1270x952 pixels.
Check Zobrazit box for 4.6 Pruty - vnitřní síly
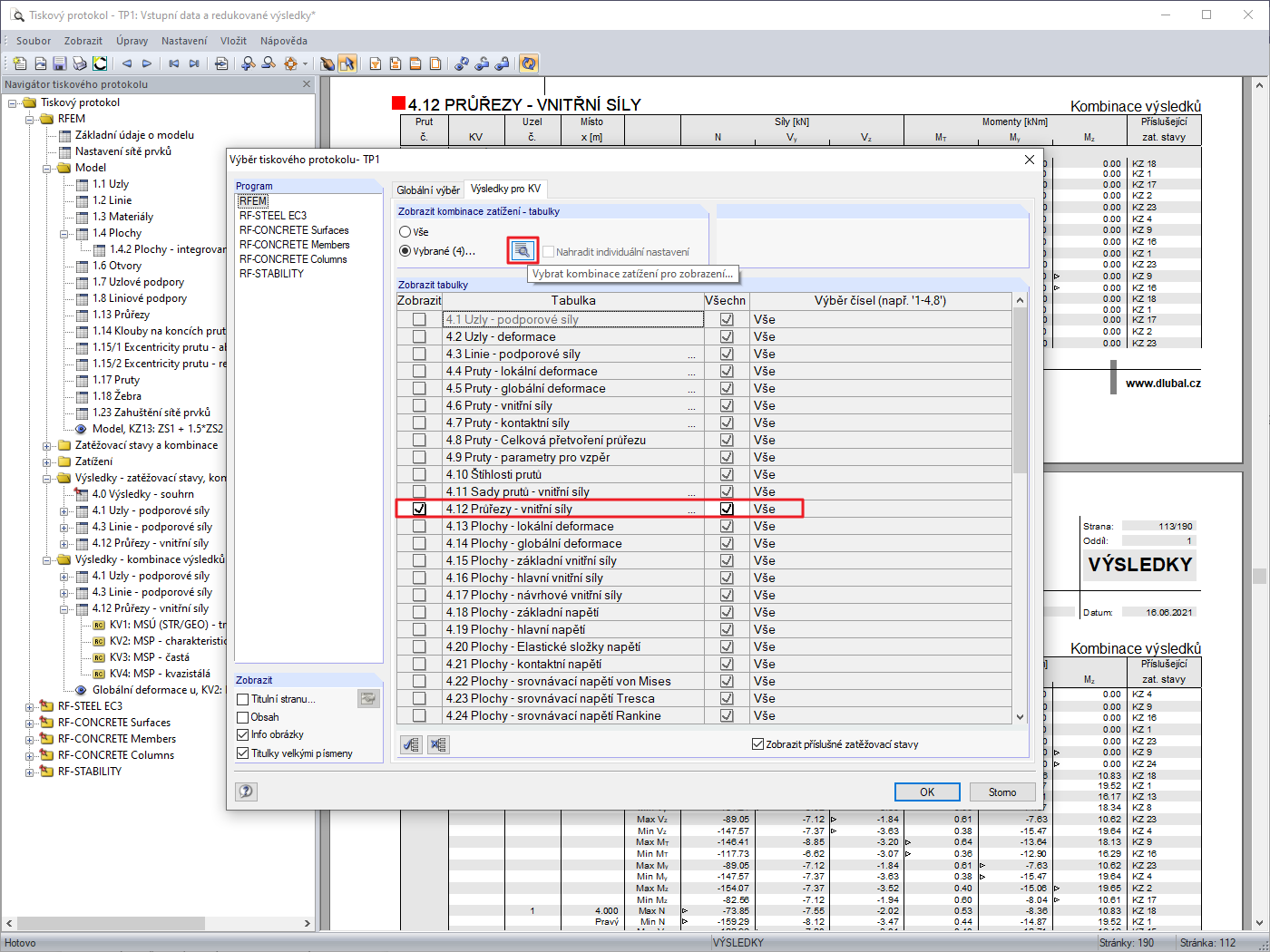click(x=419, y=406)
